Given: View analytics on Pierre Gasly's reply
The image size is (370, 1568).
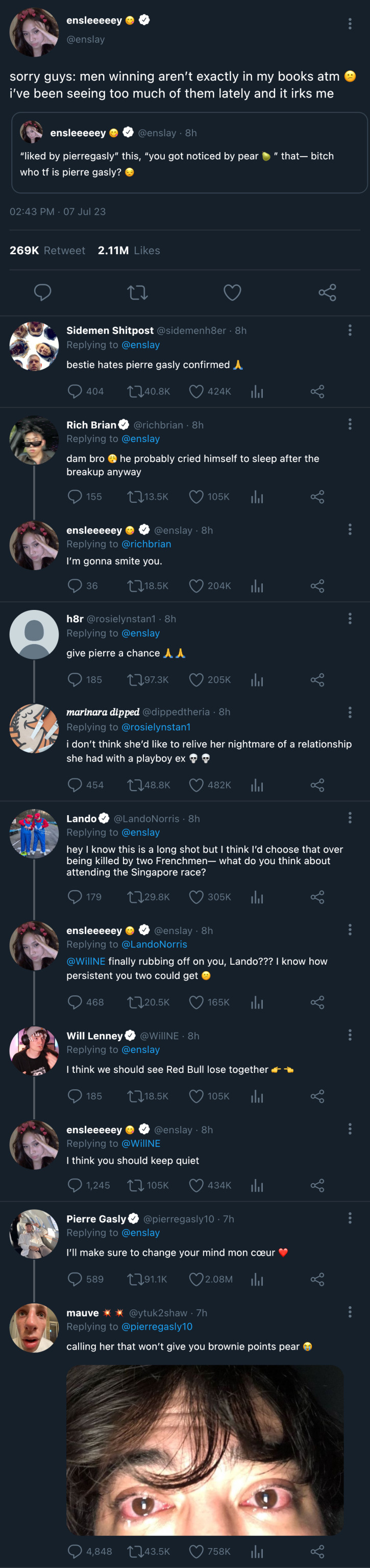Looking at the screenshot, I should (x=257, y=1279).
